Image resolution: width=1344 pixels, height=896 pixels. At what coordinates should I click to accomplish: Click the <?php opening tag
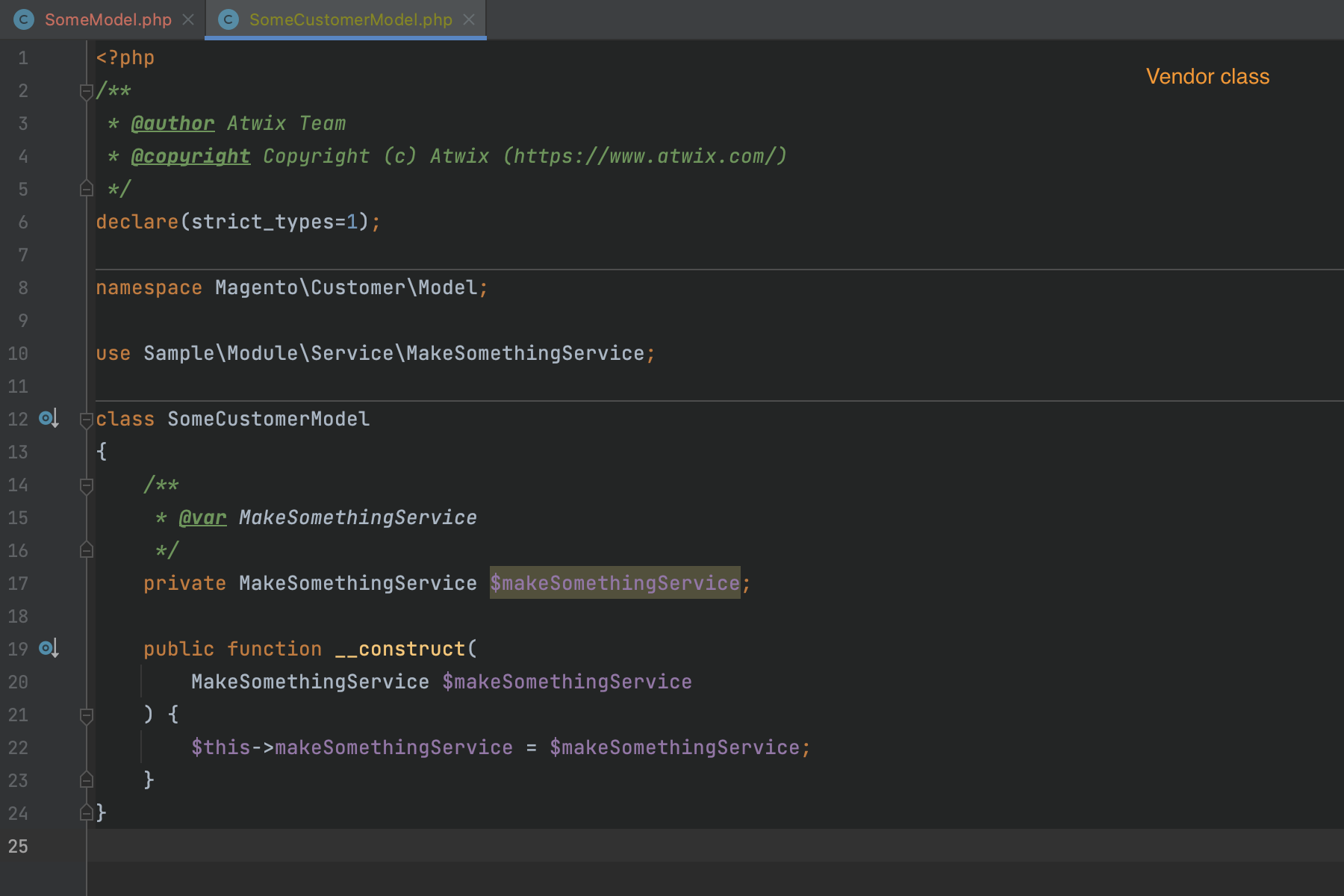125,57
